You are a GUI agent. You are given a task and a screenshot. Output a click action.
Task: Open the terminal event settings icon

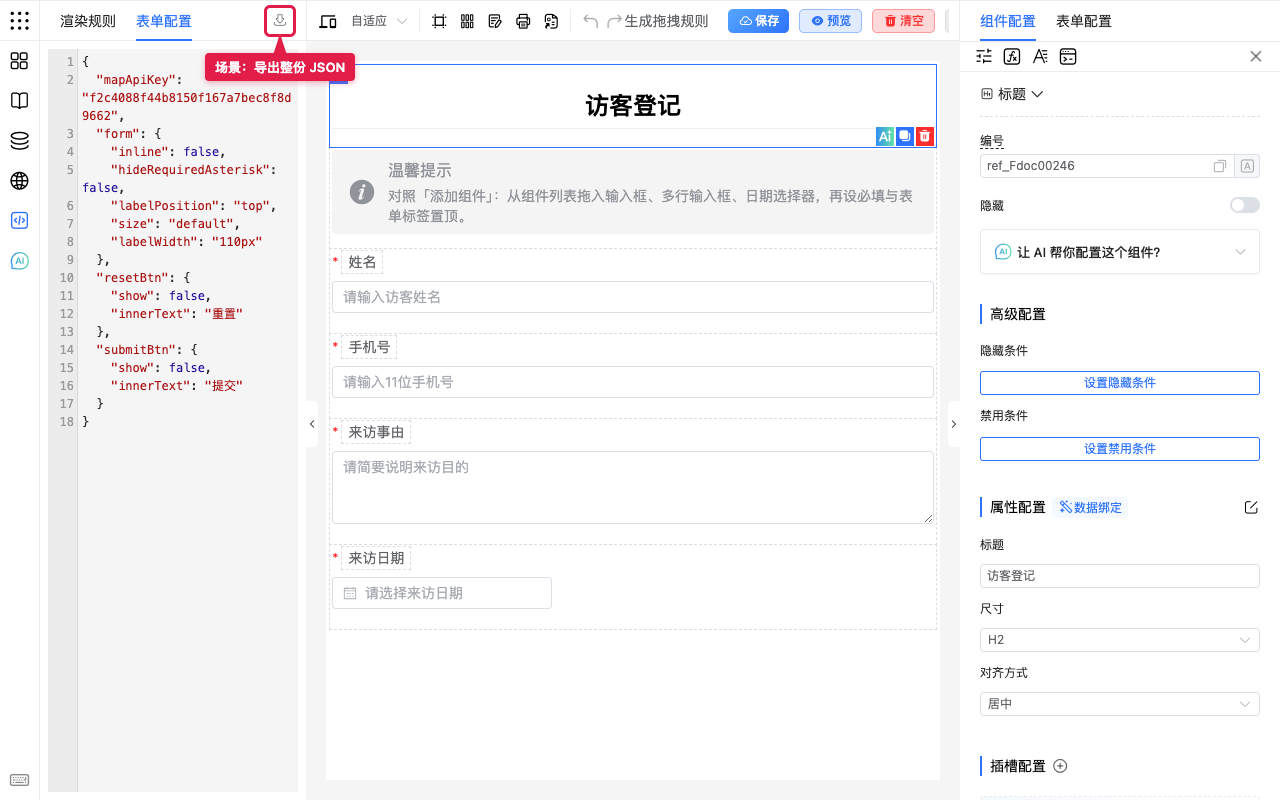1068,56
